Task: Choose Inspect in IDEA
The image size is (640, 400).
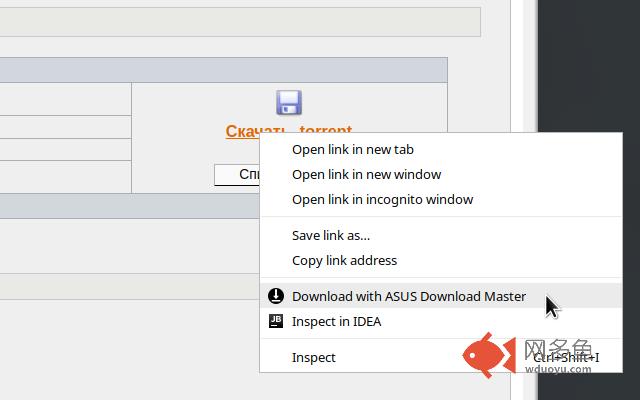Action: [441, 322]
